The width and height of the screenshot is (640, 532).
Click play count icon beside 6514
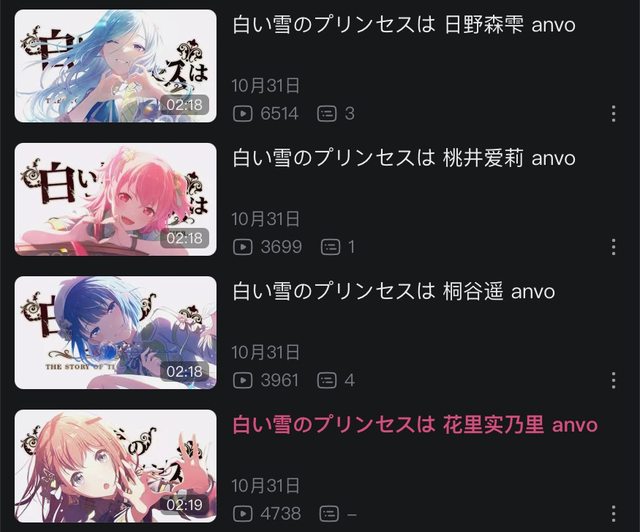pyautogui.click(x=243, y=114)
